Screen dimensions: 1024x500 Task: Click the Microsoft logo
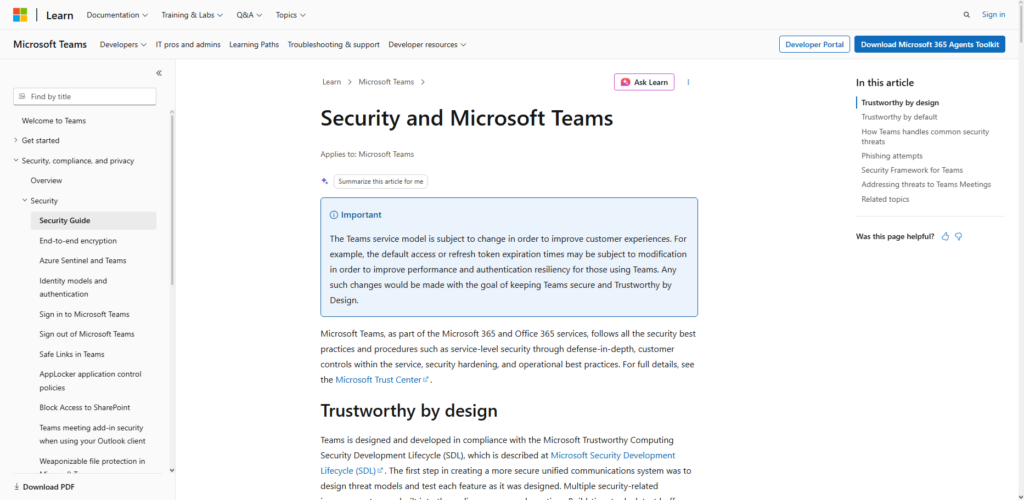click(20, 14)
